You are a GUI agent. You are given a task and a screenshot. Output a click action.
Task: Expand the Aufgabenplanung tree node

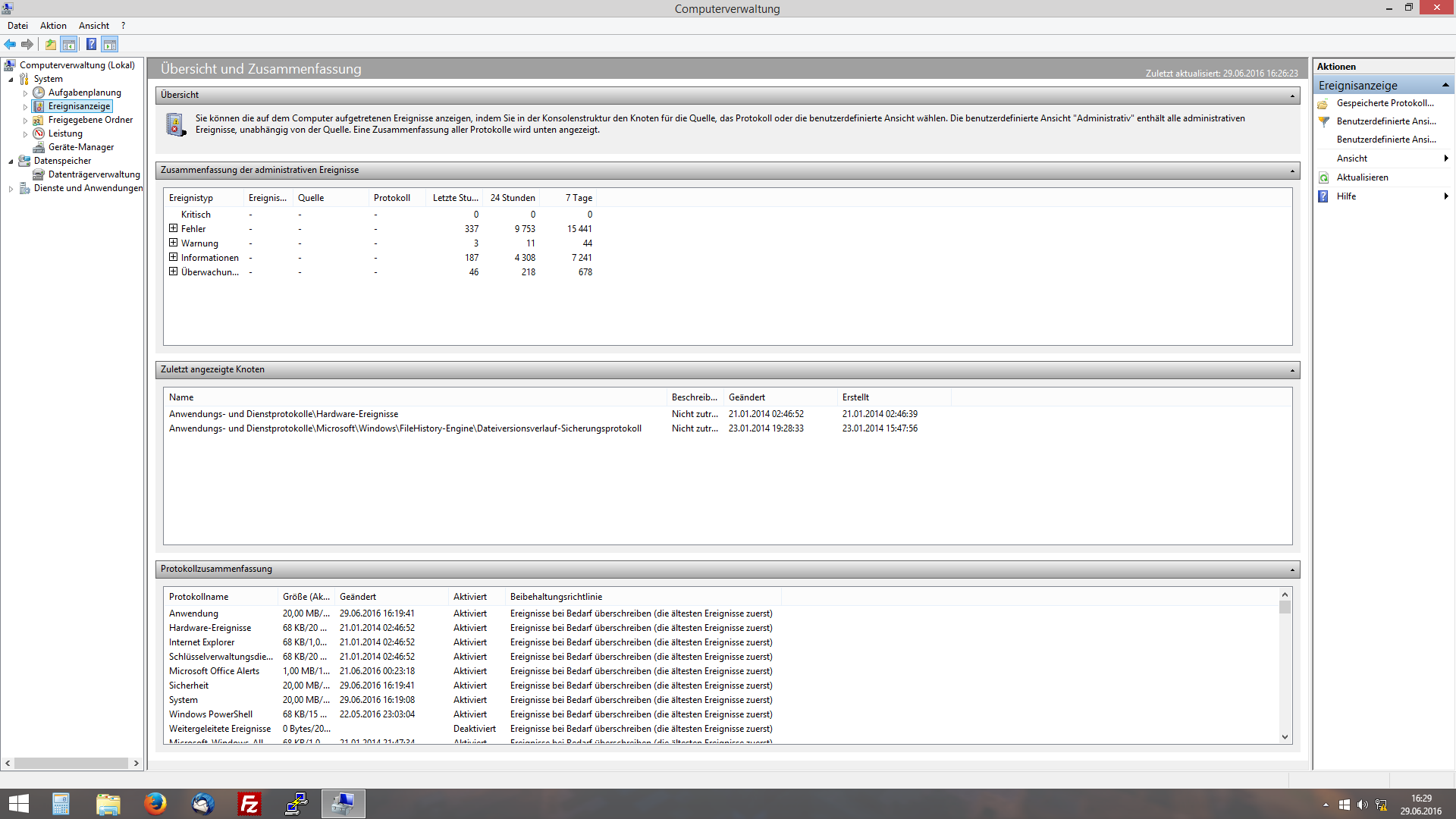(25, 93)
